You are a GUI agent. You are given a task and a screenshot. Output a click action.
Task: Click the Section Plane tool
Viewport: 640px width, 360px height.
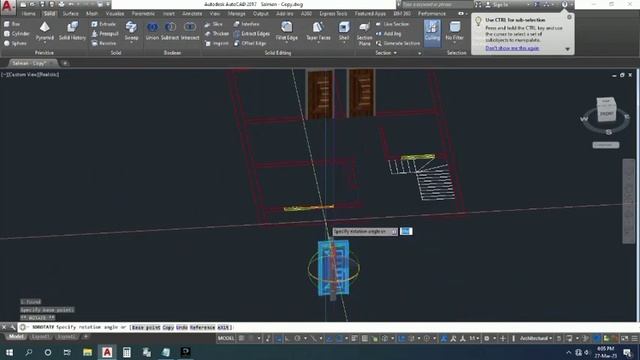pos(364,33)
